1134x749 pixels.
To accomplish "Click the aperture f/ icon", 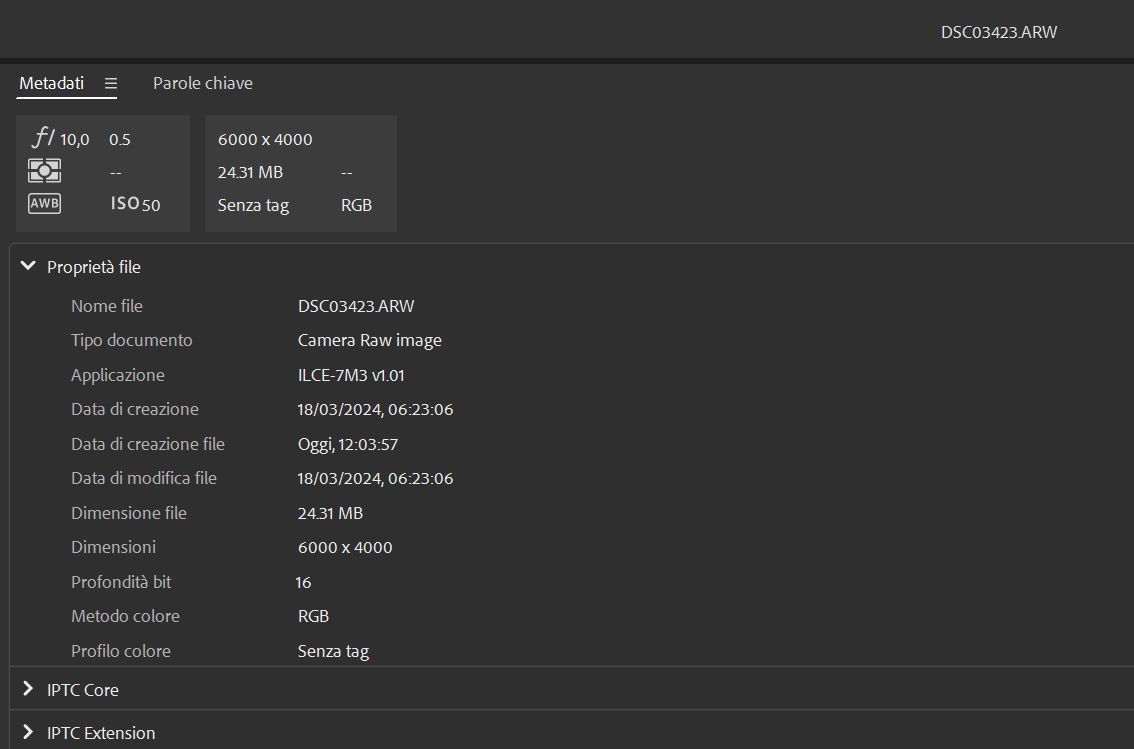I will (45, 138).
